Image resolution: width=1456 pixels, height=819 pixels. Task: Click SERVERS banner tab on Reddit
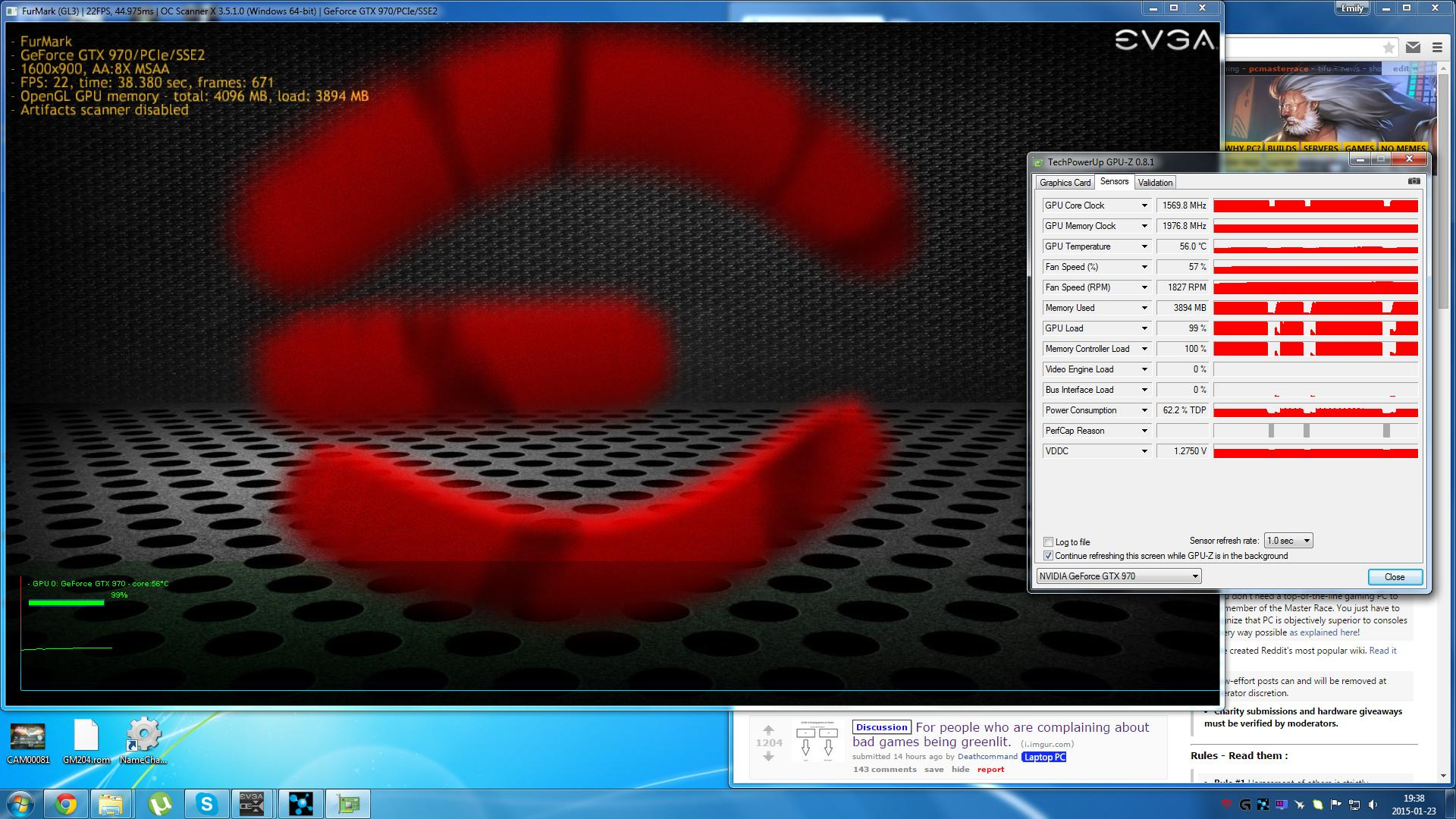pos(1321,148)
